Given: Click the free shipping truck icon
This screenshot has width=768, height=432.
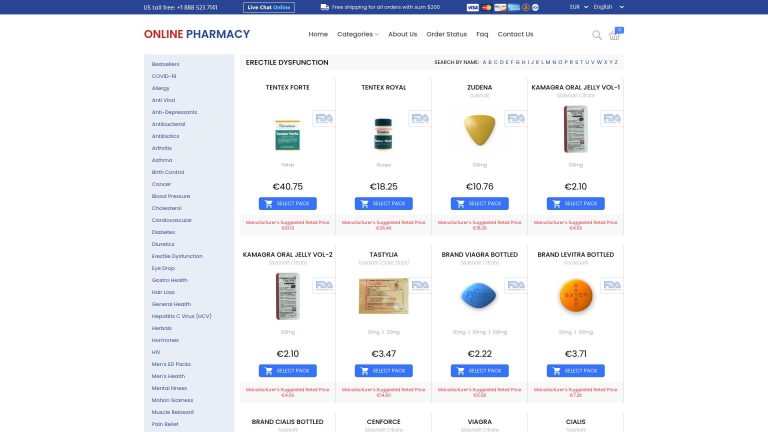Looking at the screenshot, I should [x=325, y=7].
